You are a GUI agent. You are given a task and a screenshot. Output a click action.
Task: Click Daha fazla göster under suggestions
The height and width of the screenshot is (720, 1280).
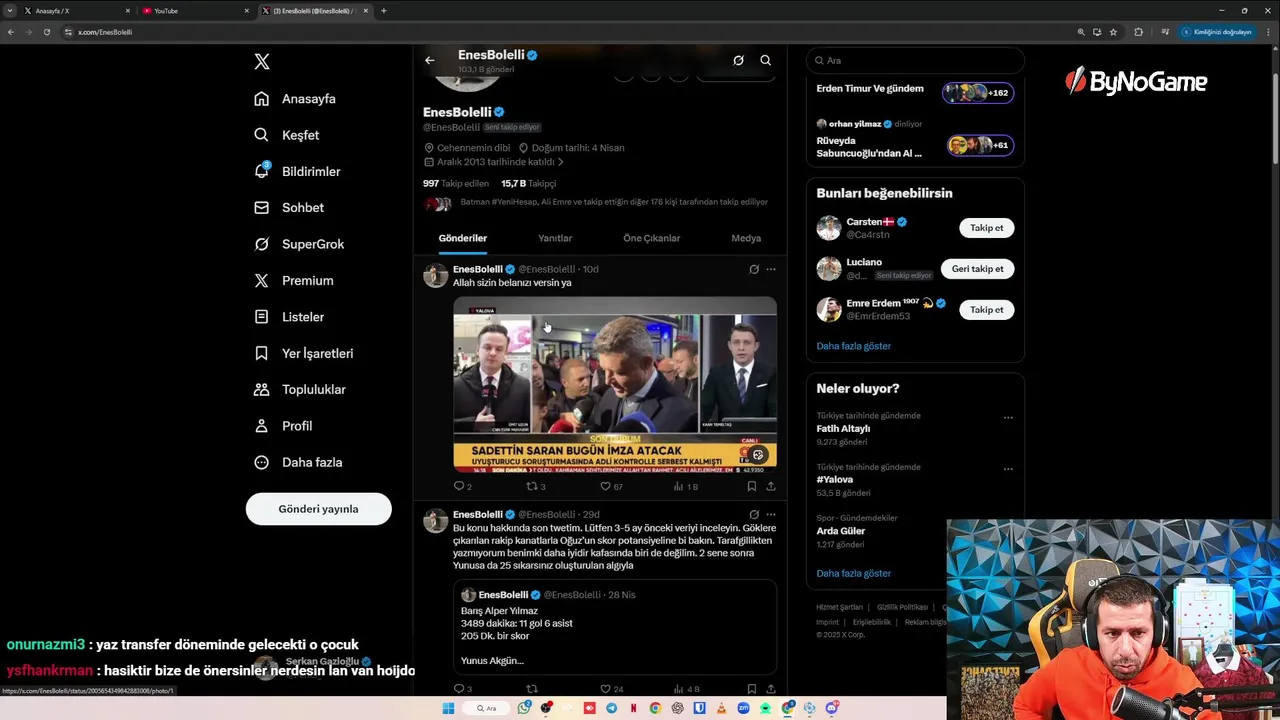853,346
